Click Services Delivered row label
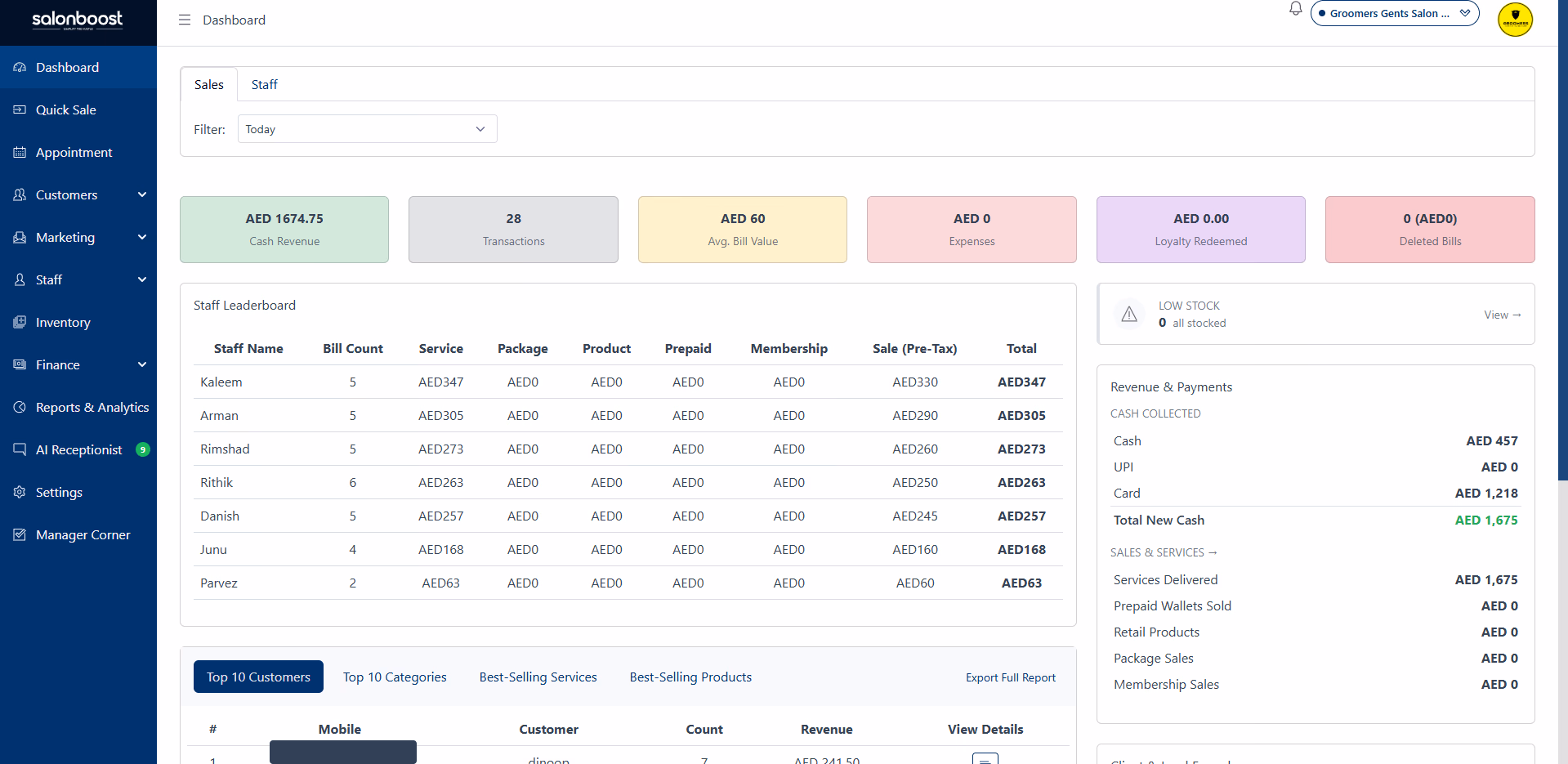Viewport: 1568px width, 764px height. click(x=1165, y=579)
